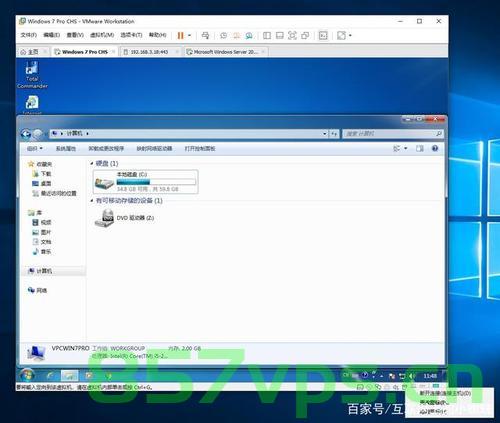This screenshot has width=500, height=423.
Task: Open Total Commander desktop icon
Action: coord(32,75)
